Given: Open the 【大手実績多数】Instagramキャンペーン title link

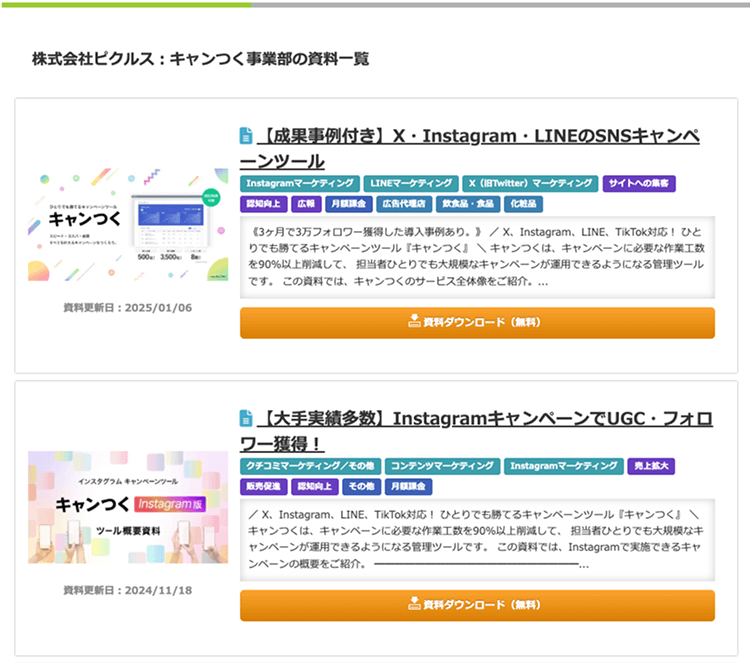Looking at the screenshot, I should click(x=476, y=431).
